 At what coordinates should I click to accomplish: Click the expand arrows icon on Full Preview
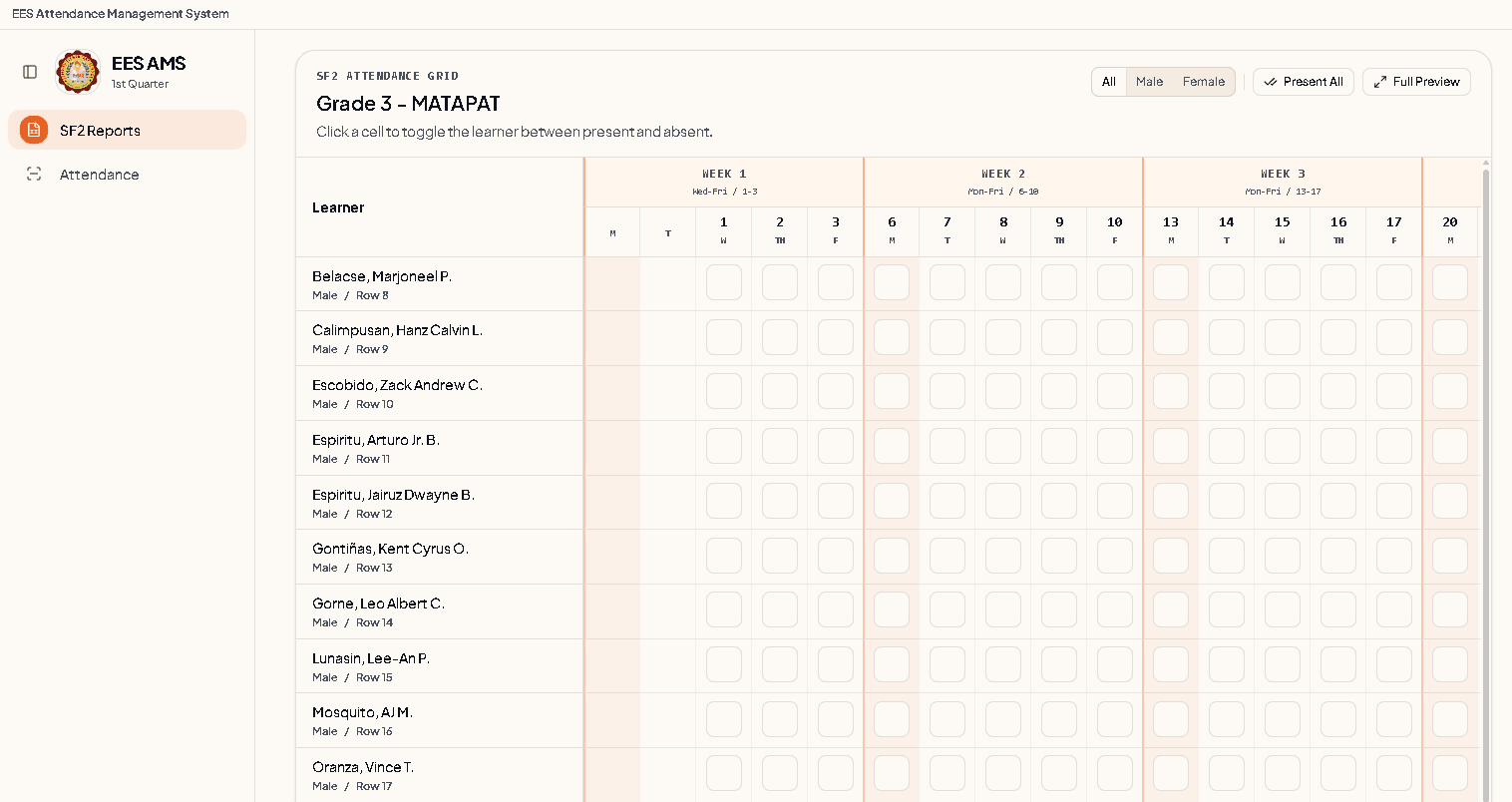tap(1380, 82)
